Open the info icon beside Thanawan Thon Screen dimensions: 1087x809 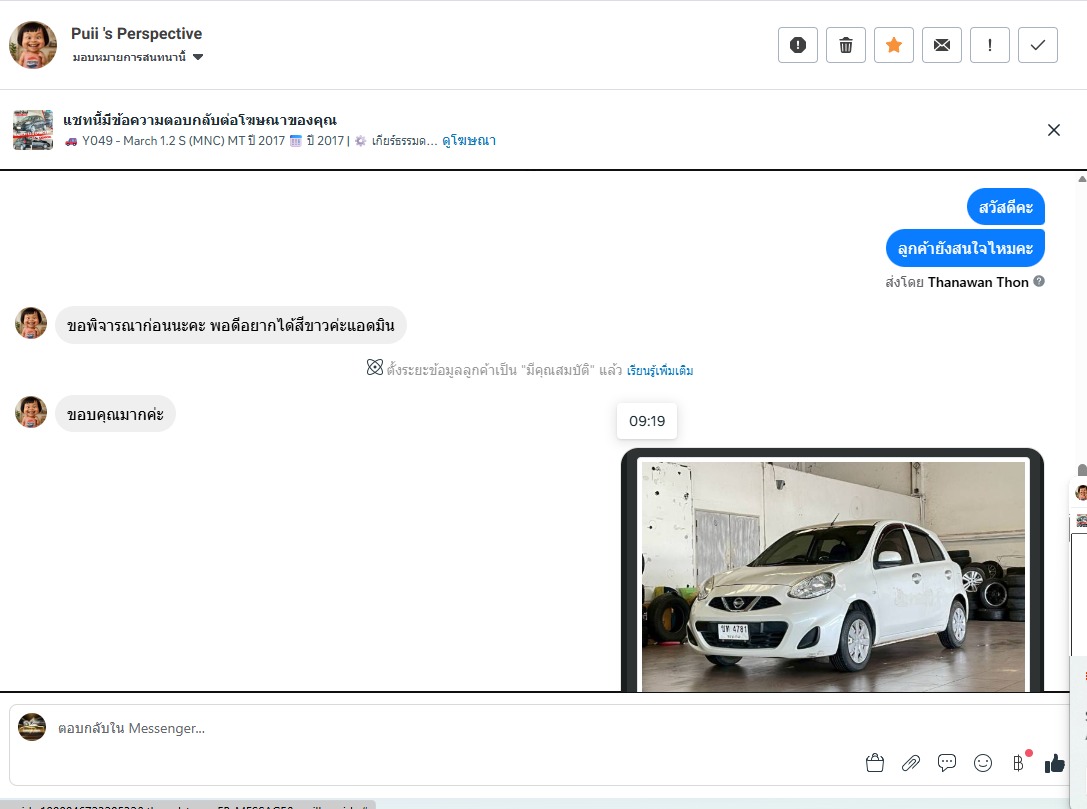[x=1039, y=282]
